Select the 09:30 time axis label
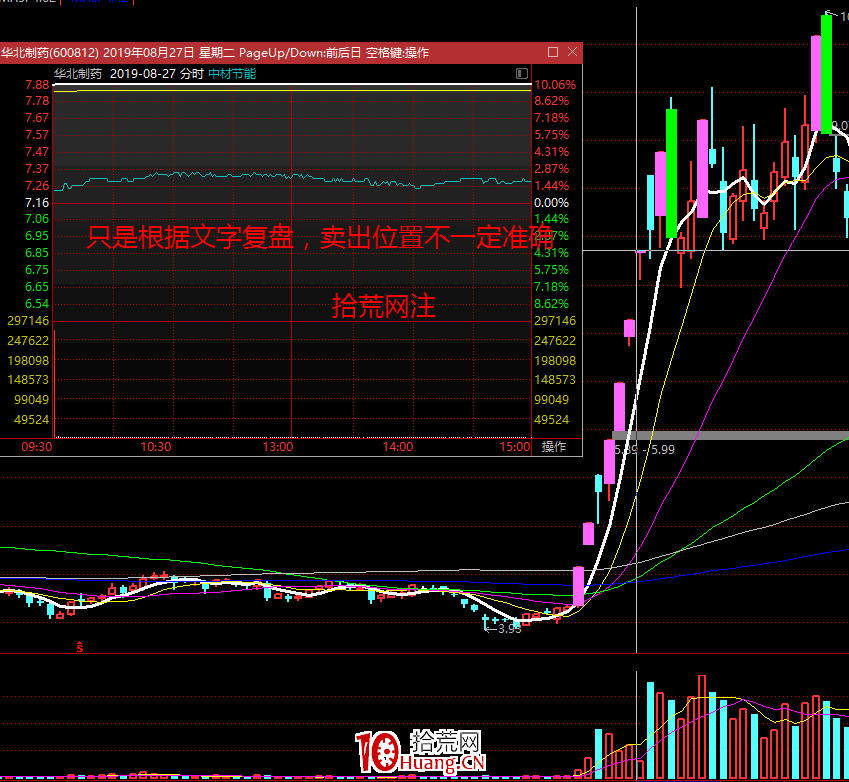Image resolution: width=849 pixels, height=782 pixels. (x=37, y=447)
